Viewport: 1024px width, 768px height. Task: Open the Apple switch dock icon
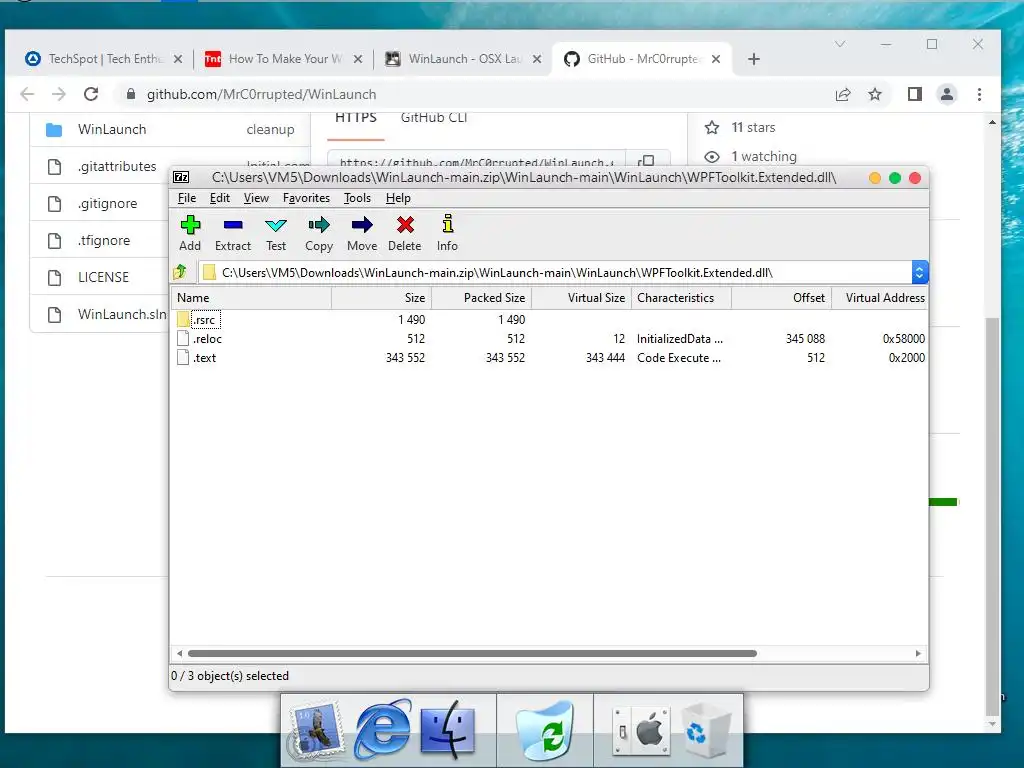coord(641,730)
